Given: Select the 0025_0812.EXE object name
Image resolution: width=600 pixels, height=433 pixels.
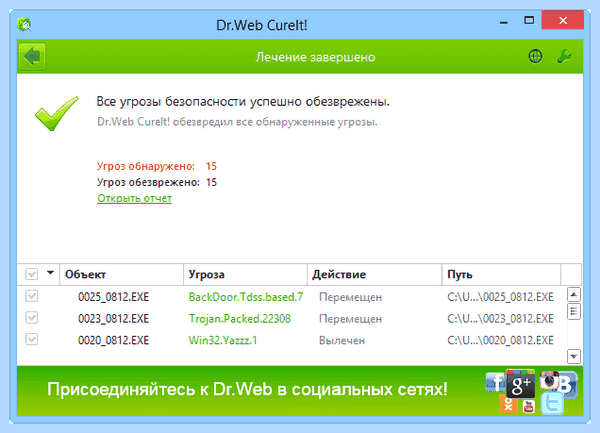Looking at the screenshot, I should coord(113,297).
